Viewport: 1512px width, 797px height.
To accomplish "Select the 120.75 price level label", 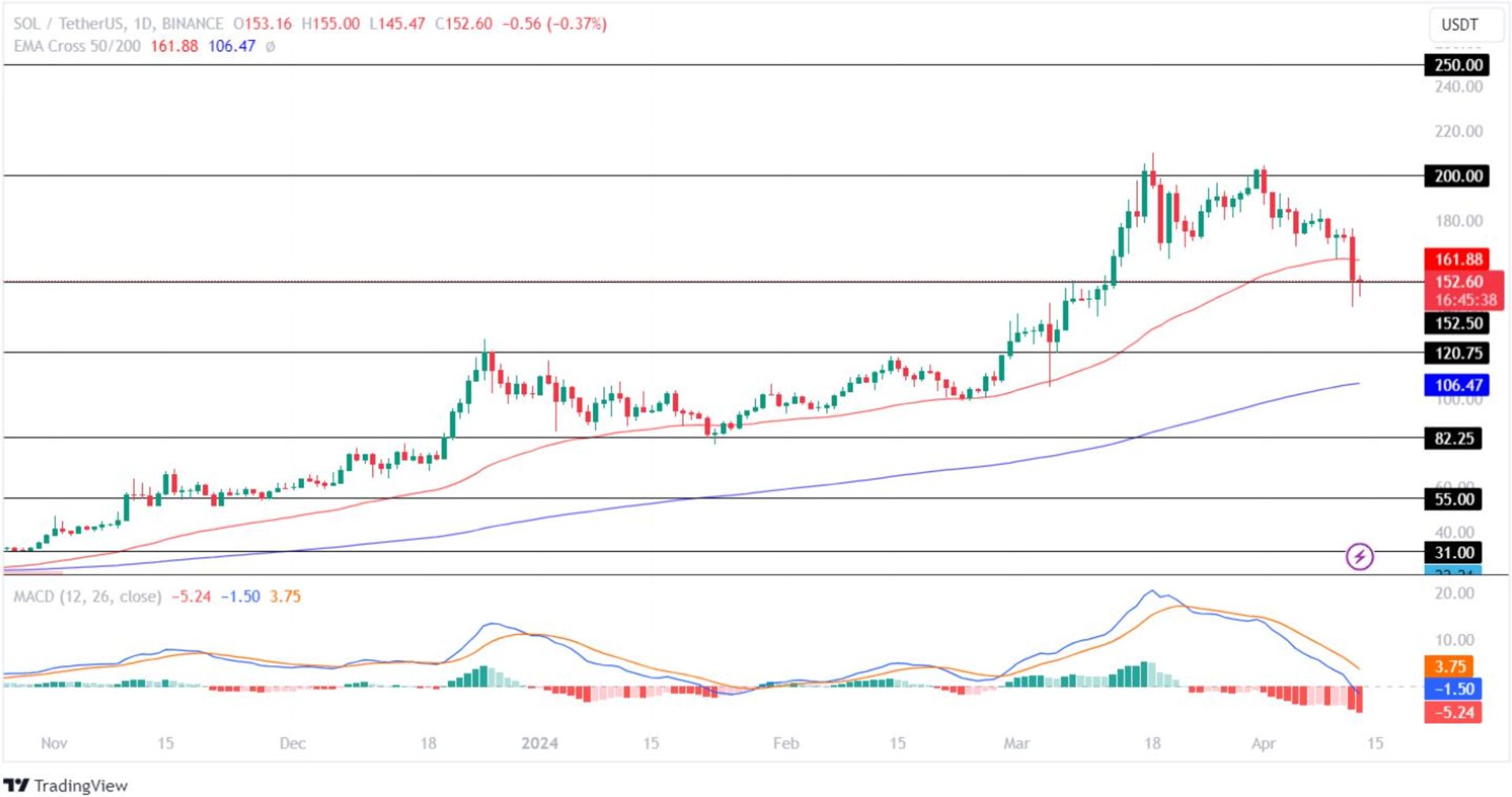I will pos(1457,353).
